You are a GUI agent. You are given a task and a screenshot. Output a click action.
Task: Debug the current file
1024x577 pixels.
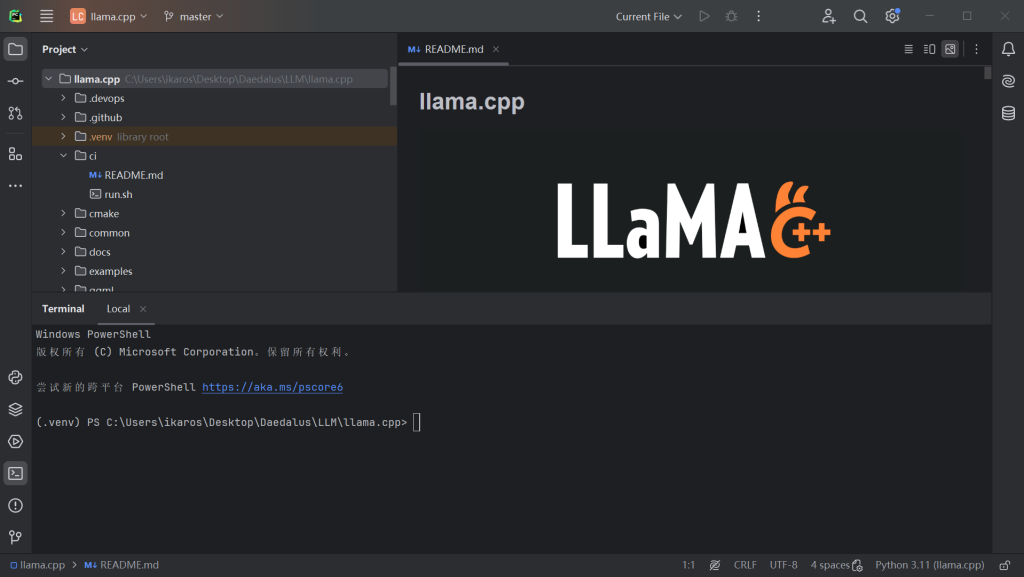[x=731, y=16]
